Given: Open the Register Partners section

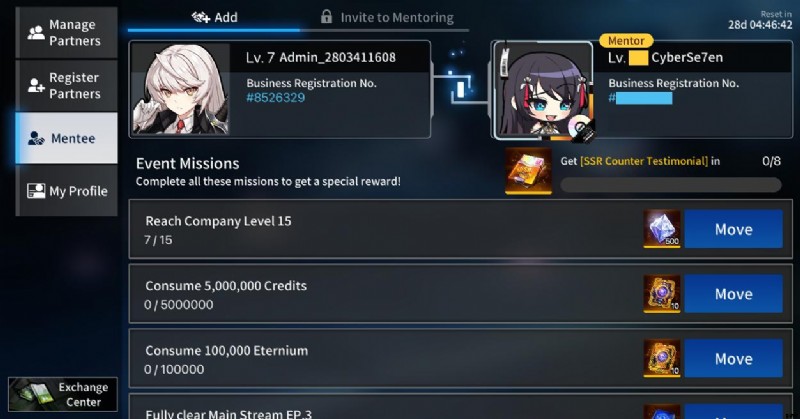Looking at the screenshot, I should tap(67, 85).
